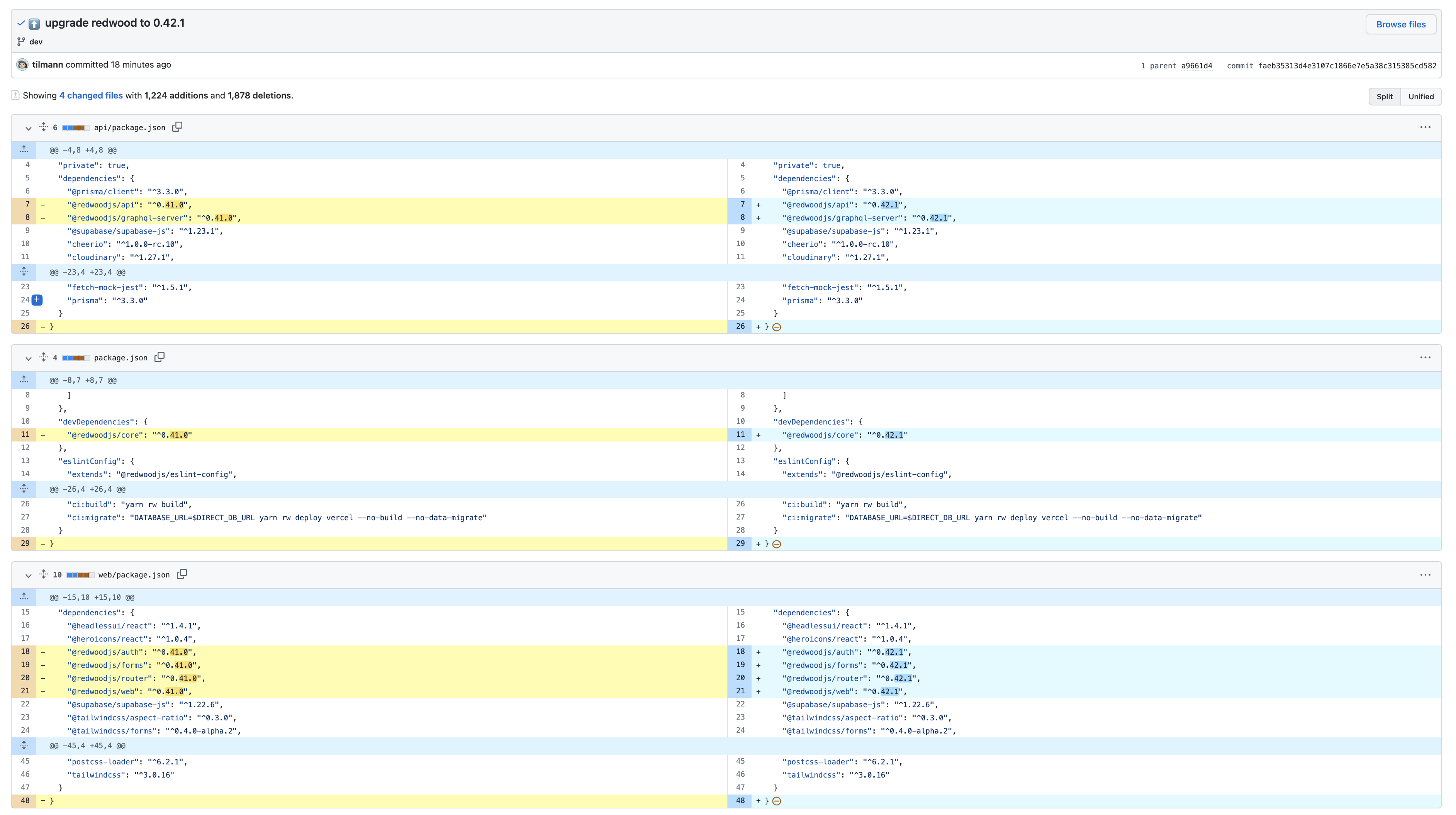Image resolution: width=1456 pixels, height=815 pixels.
Task: Collapse root package.json file diff
Action: pyautogui.click(x=28, y=358)
